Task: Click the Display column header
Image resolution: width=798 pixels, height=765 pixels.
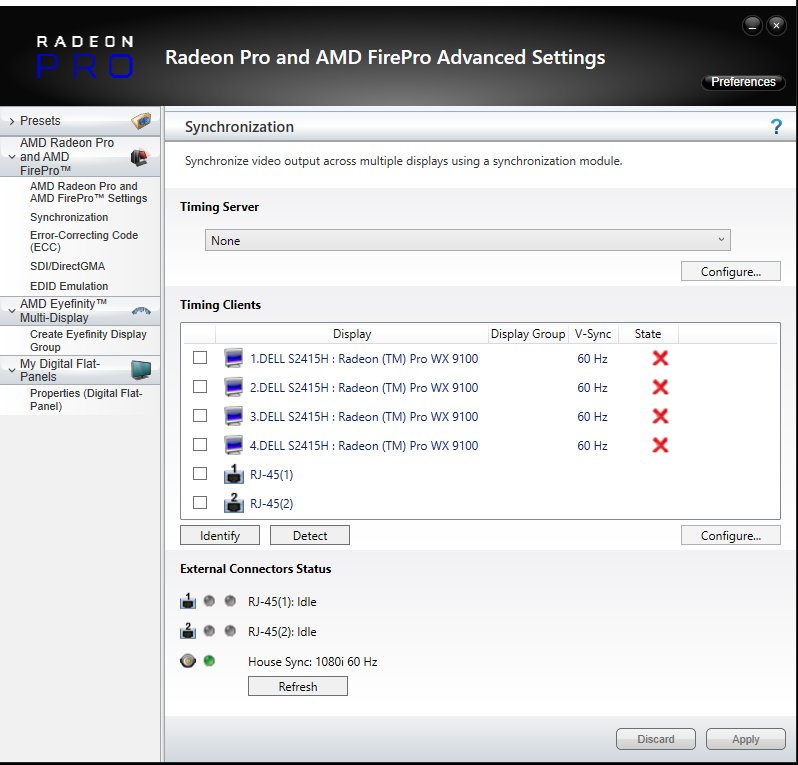Action: click(x=352, y=334)
